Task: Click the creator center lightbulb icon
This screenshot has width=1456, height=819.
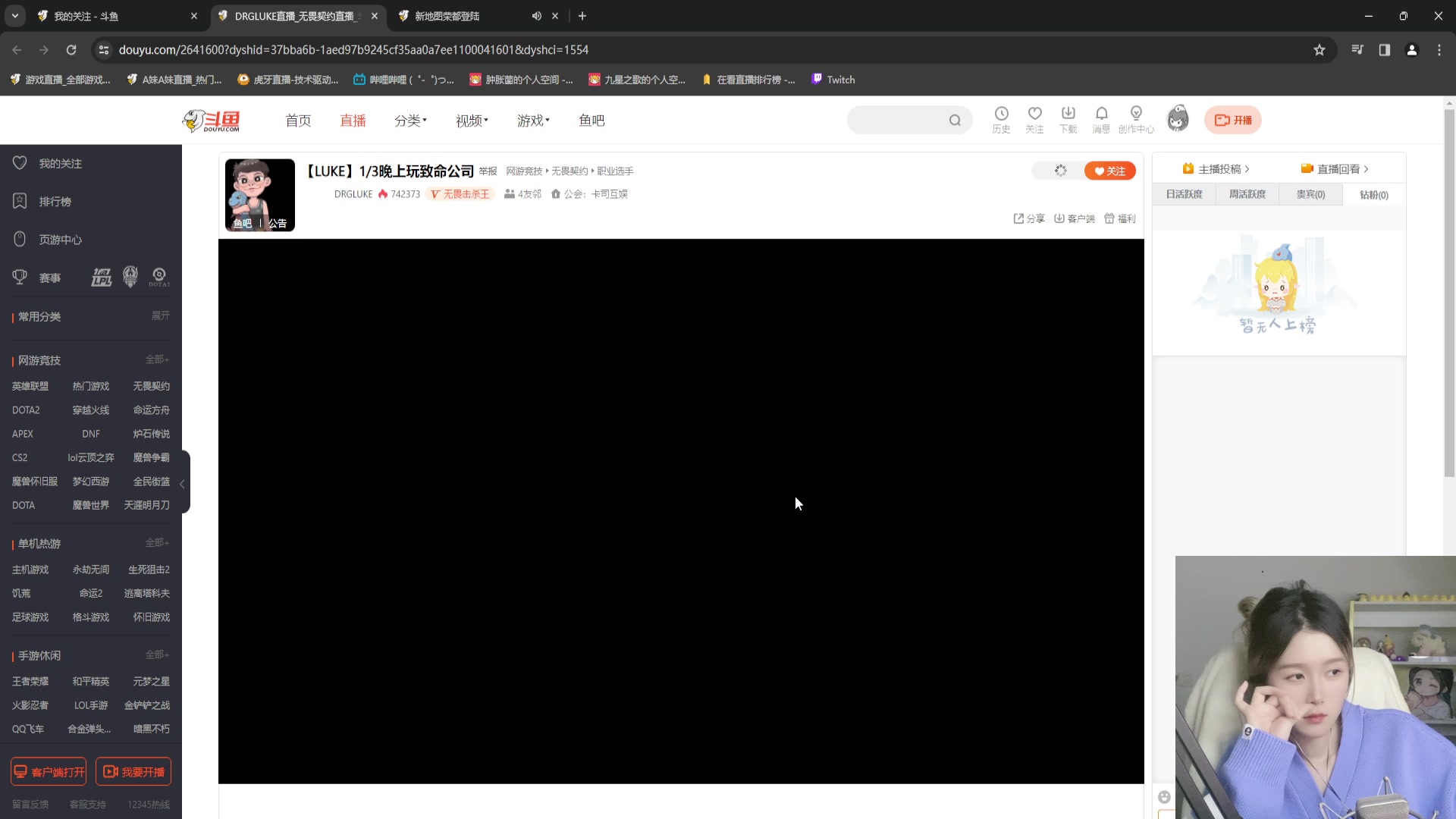Action: pos(1135,114)
